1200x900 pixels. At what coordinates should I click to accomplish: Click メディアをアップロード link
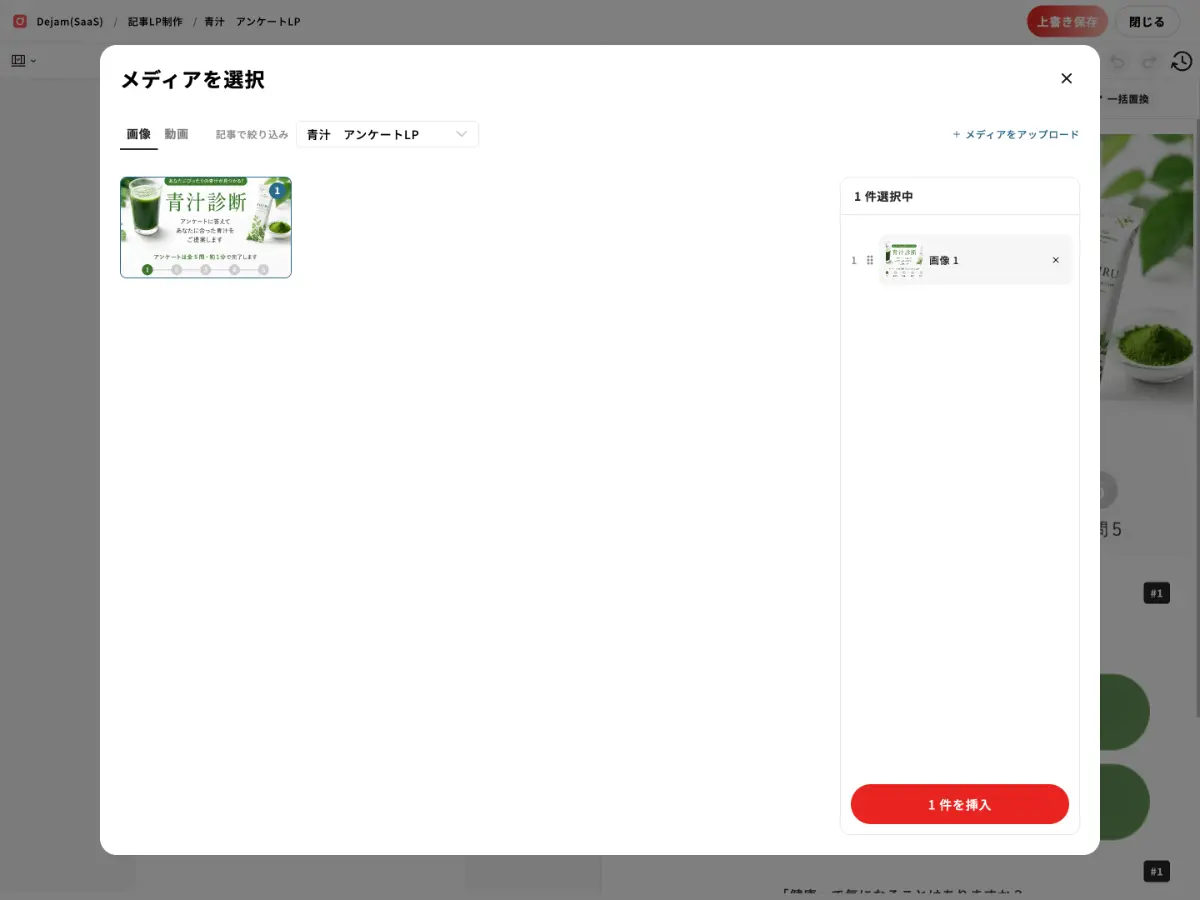[x=1015, y=134]
